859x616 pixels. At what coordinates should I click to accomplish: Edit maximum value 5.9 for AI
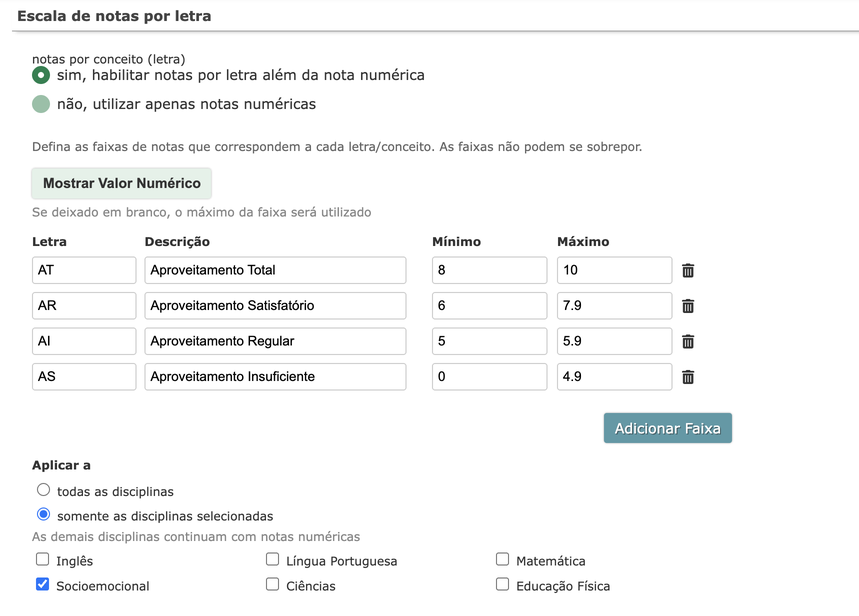615,341
